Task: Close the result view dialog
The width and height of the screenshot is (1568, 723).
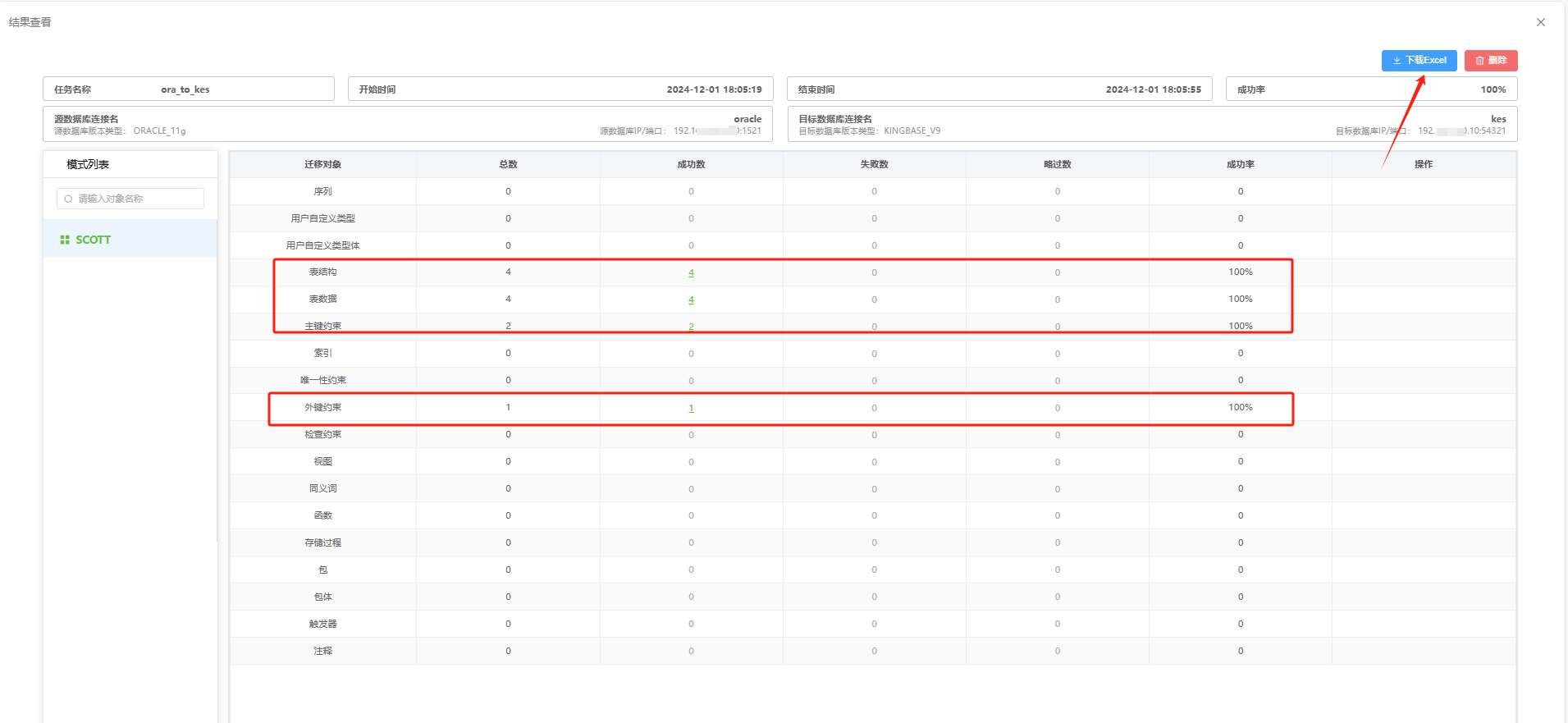Action: point(1541,22)
